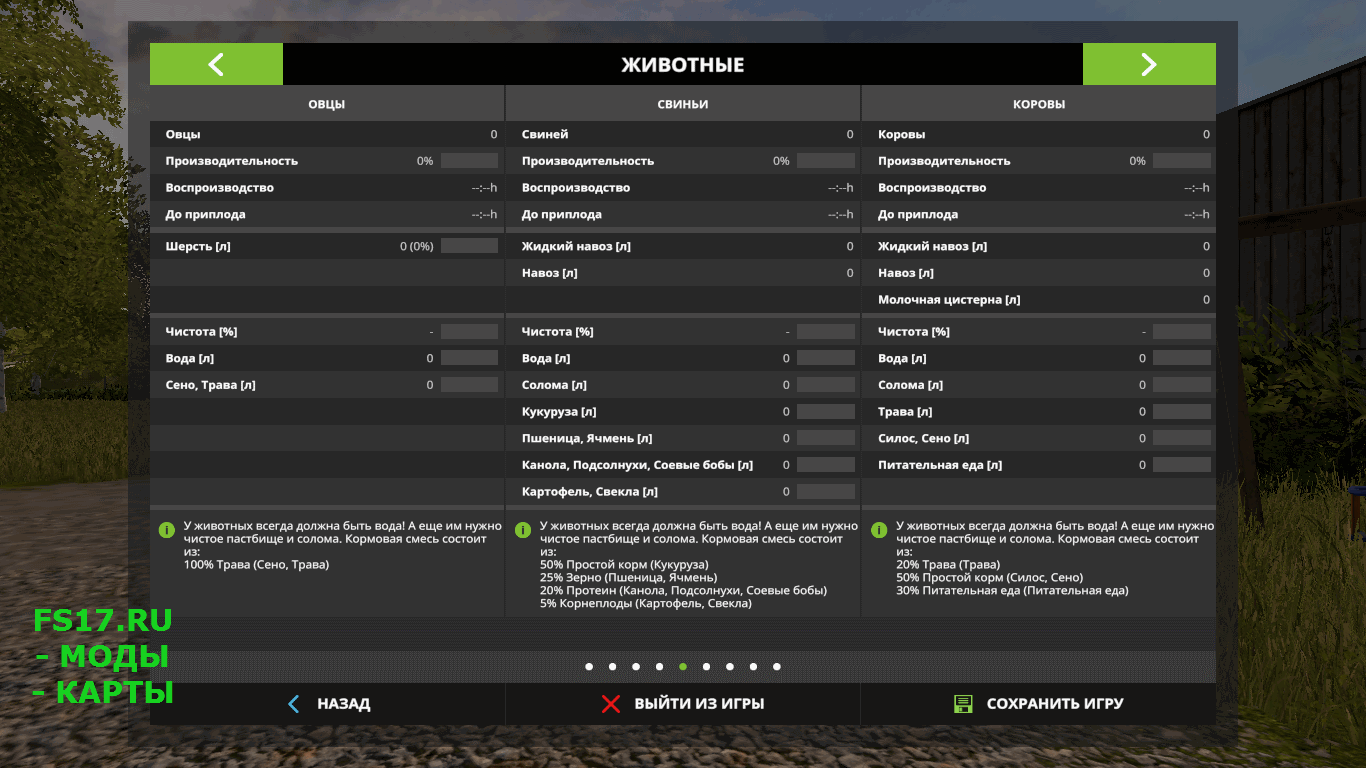Save with СОХРАНИТЬ ИГРУ button

click(x=1039, y=704)
